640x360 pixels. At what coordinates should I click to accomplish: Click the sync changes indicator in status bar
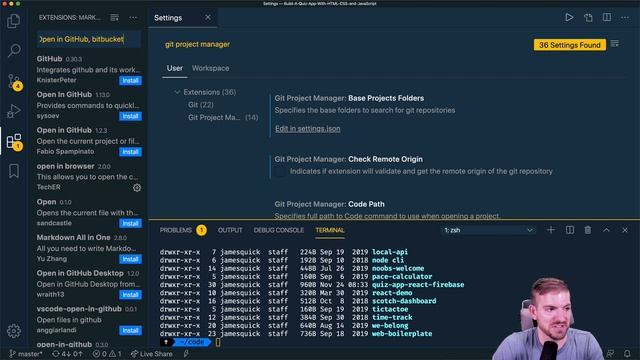point(67,354)
